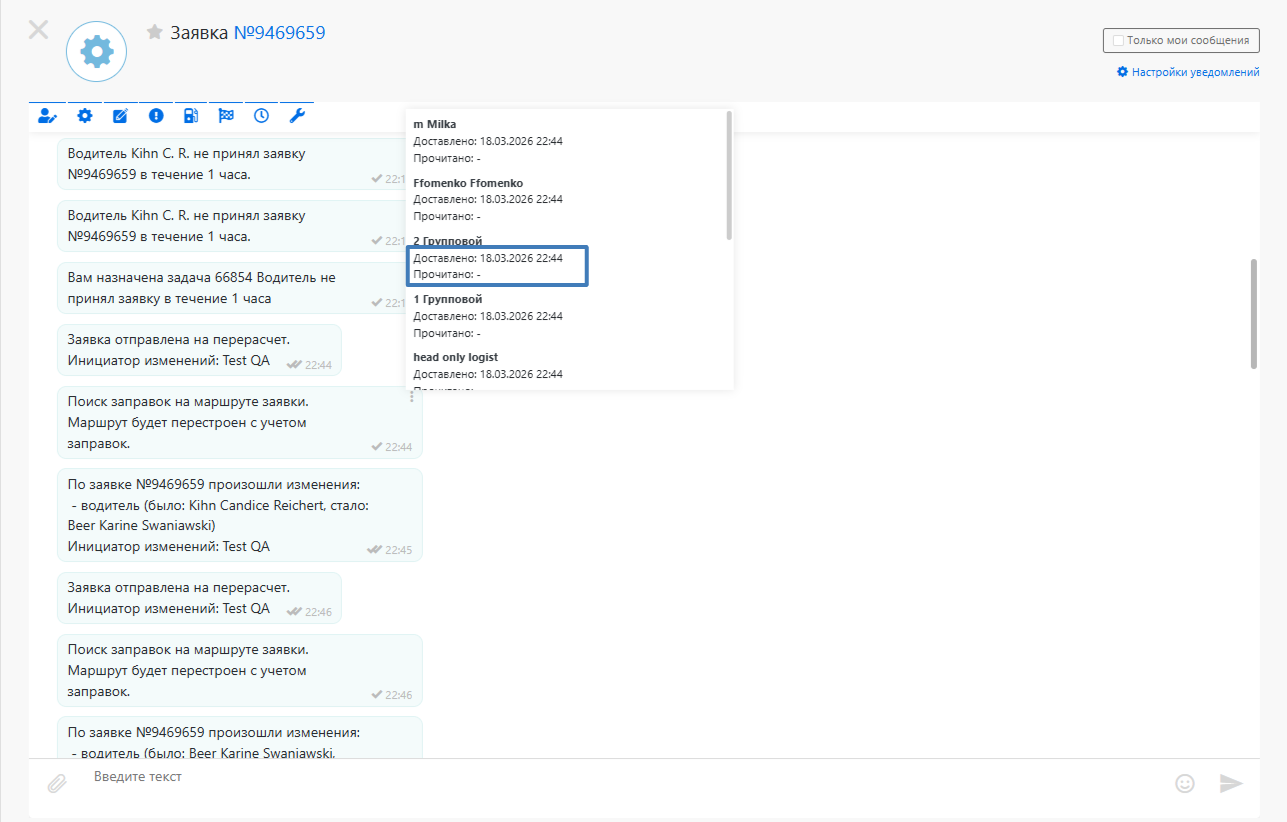The image size is (1287, 822).
Task: Open the three-dot menu of the 22:44 fuel search message
Action: coord(411,397)
